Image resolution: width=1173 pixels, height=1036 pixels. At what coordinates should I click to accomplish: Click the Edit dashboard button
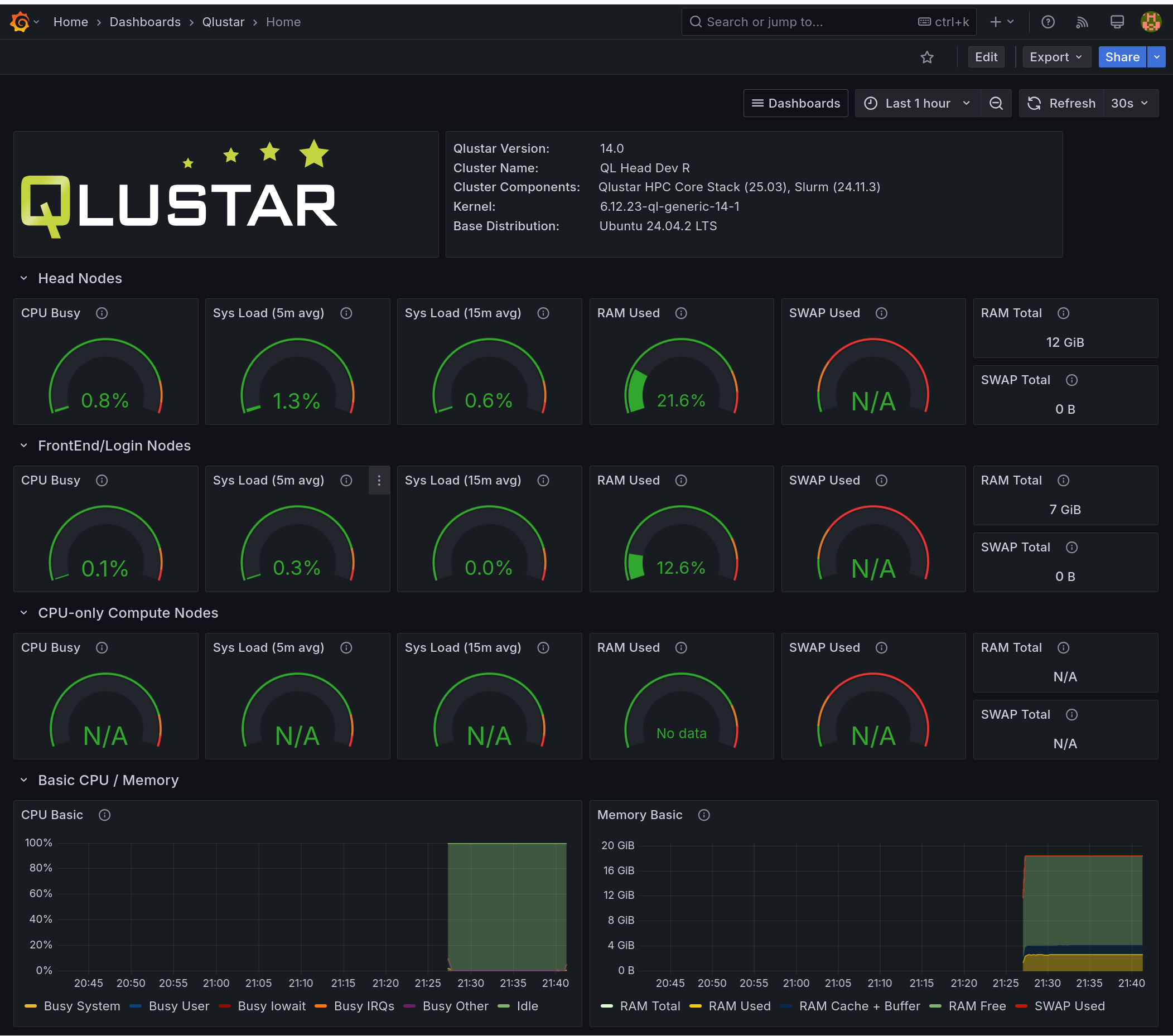pos(986,57)
